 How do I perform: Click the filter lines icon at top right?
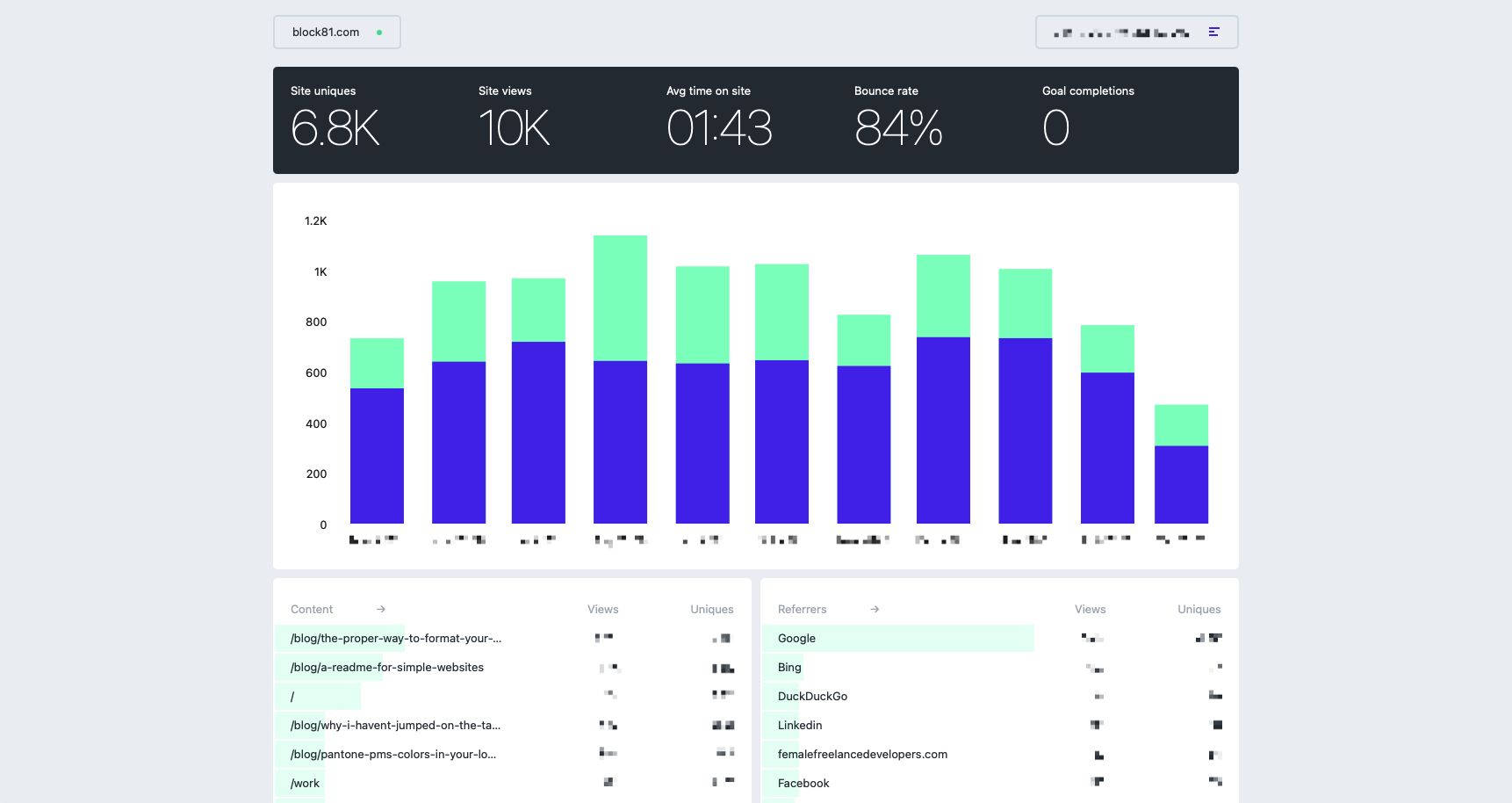tap(1213, 33)
